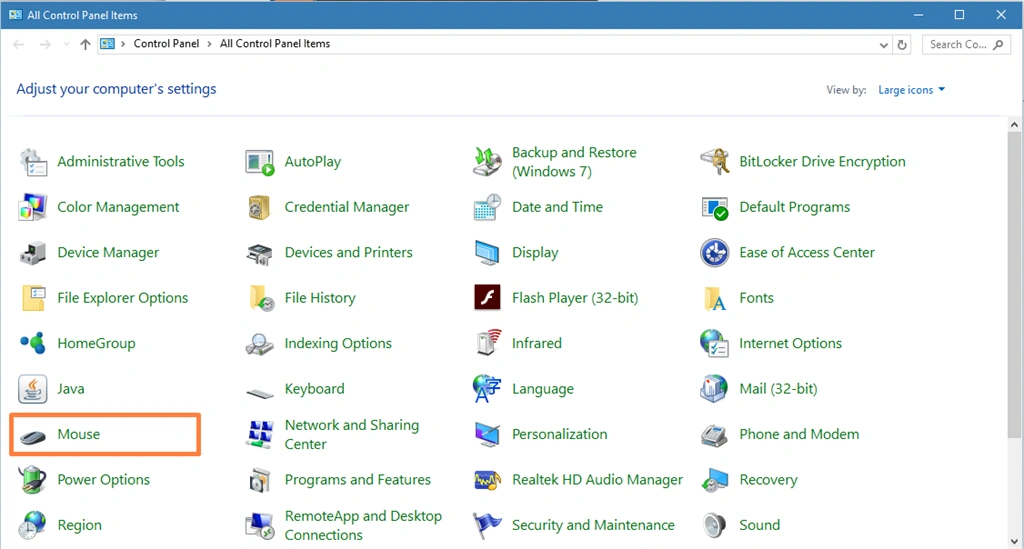Open the Flash Player icon
Viewport: 1024px width, 549px height.
(487, 298)
